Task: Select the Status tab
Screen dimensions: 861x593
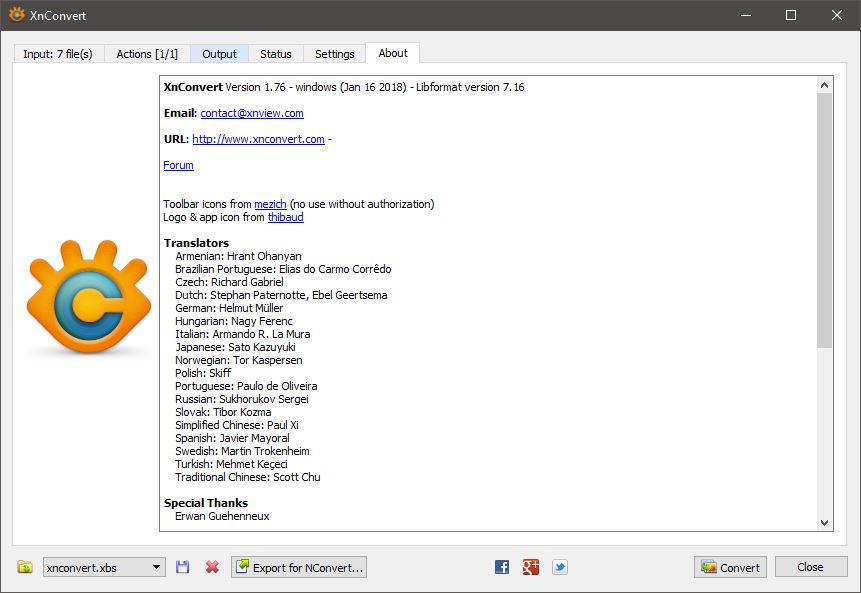Action: click(x=276, y=54)
